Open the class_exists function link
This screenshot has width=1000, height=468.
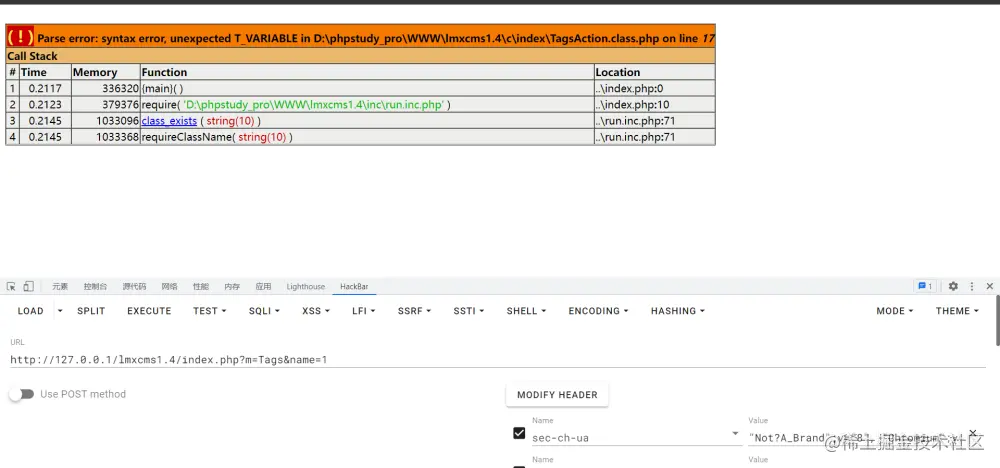(x=169, y=121)
